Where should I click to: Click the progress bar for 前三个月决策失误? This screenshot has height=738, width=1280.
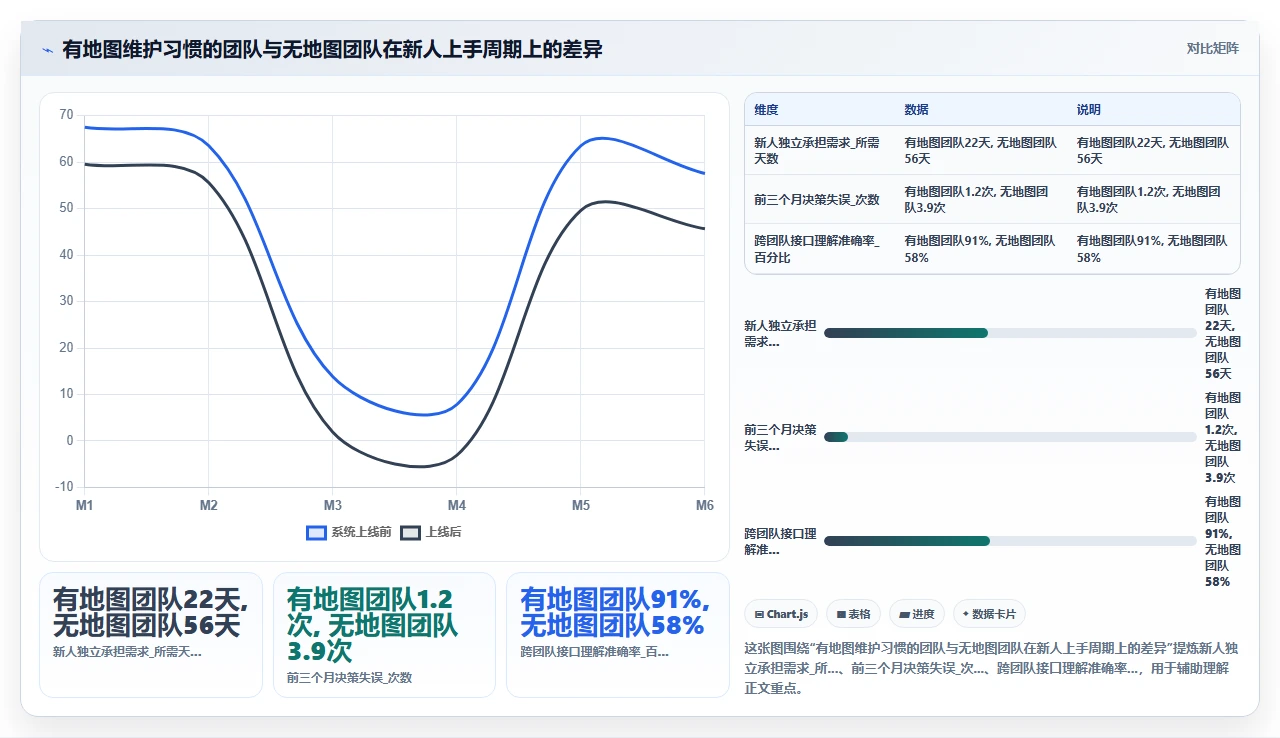(1010, 437)
